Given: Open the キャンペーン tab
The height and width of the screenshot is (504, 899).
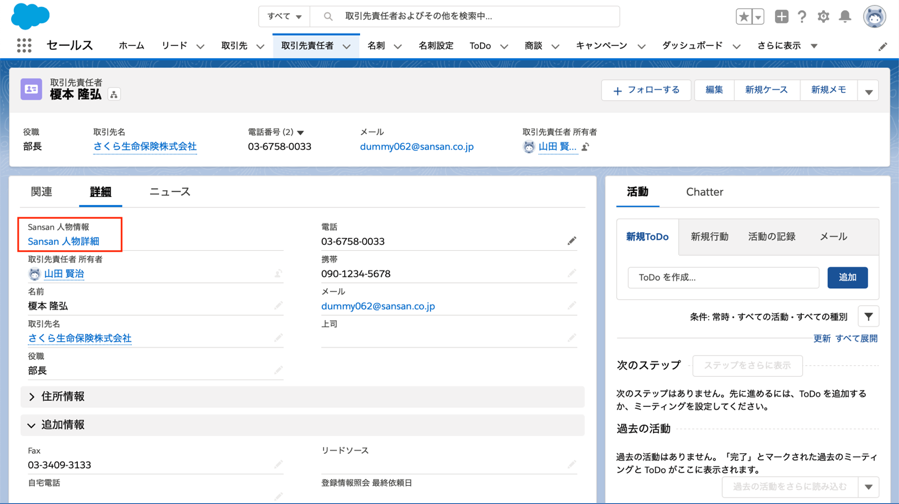Looking at the screenshot, I should coord(601,46).
